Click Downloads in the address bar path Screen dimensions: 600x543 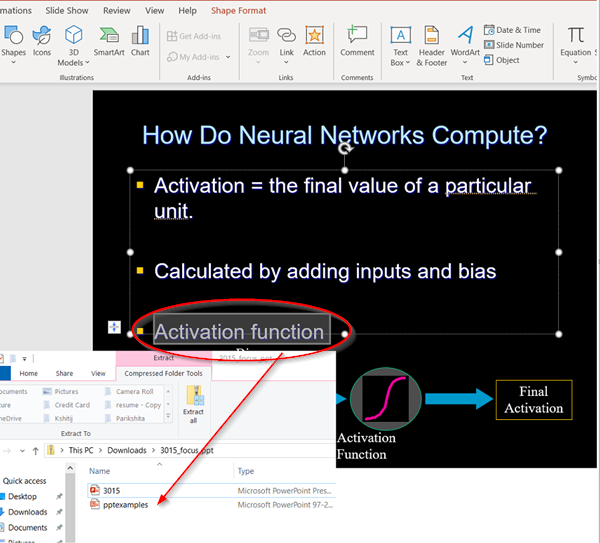point(128,450)
